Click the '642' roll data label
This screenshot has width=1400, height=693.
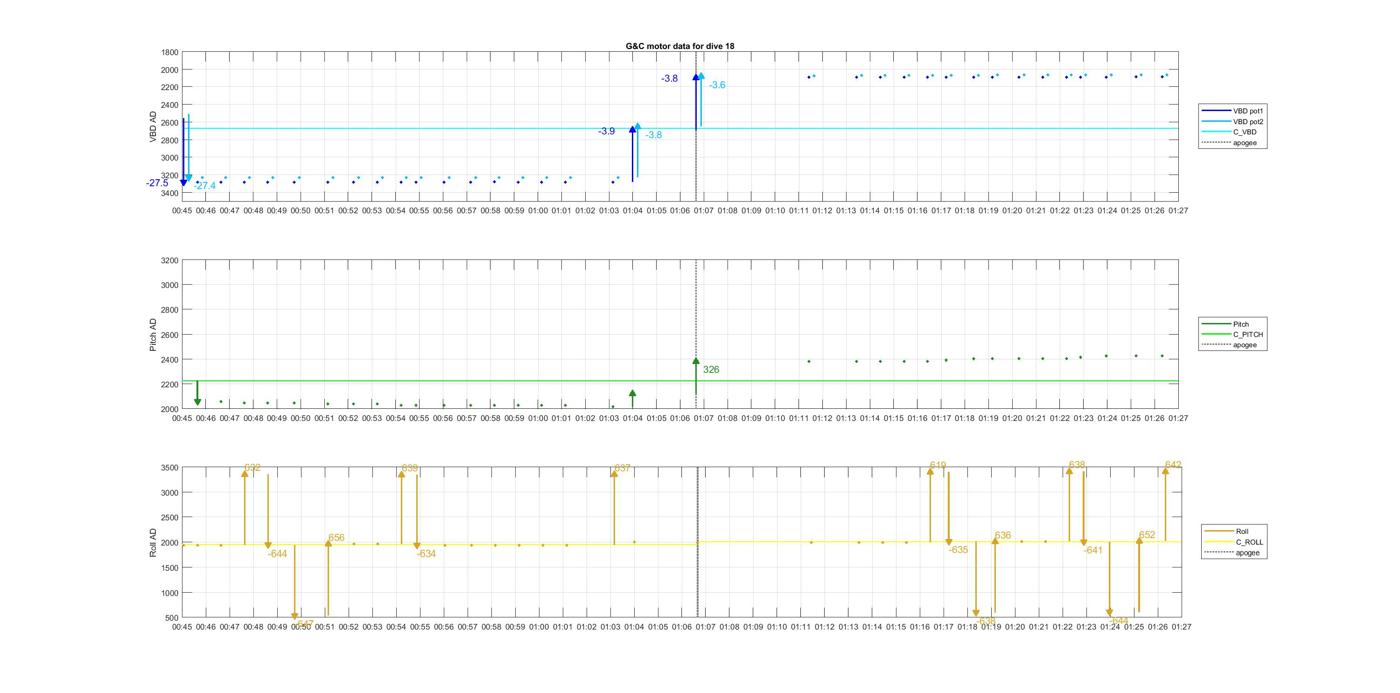click(1173, 465)
